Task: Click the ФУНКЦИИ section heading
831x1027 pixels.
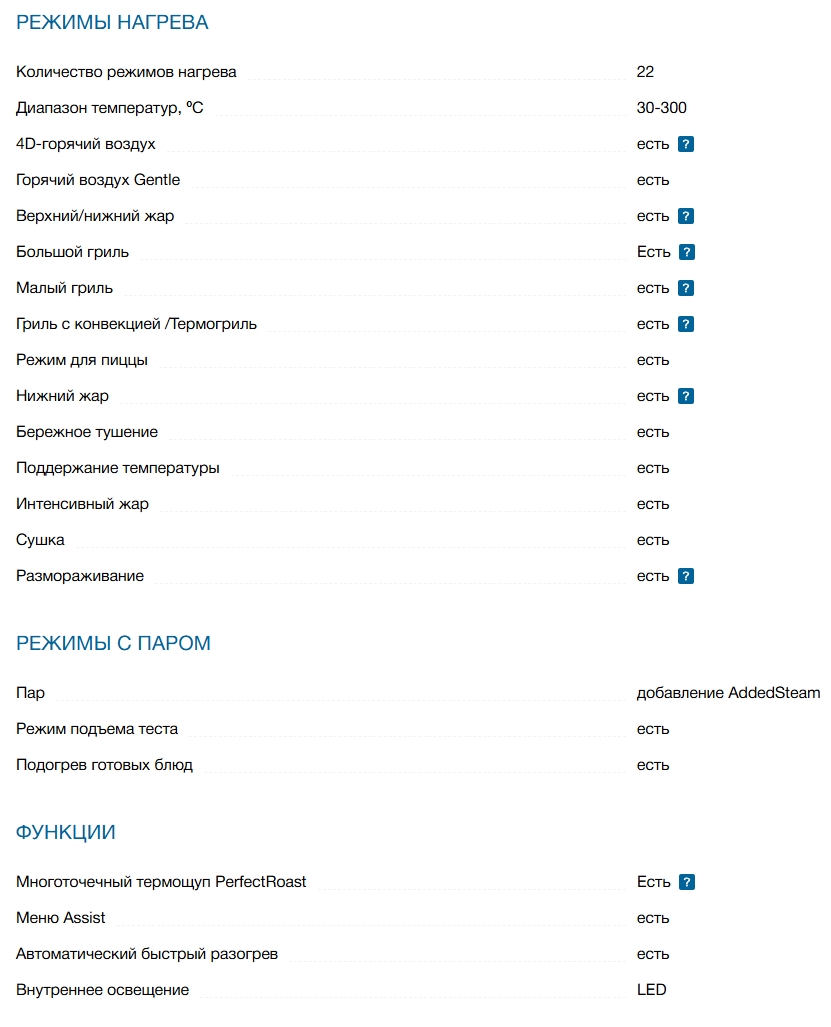Action: 66,832
